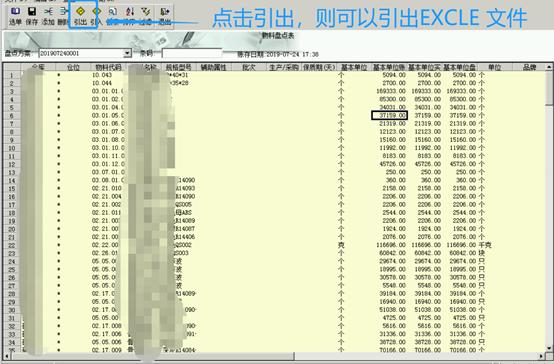554x364 pixels.
Task: Click the vertical scrollbar up arrow
Action: (549, 67)
